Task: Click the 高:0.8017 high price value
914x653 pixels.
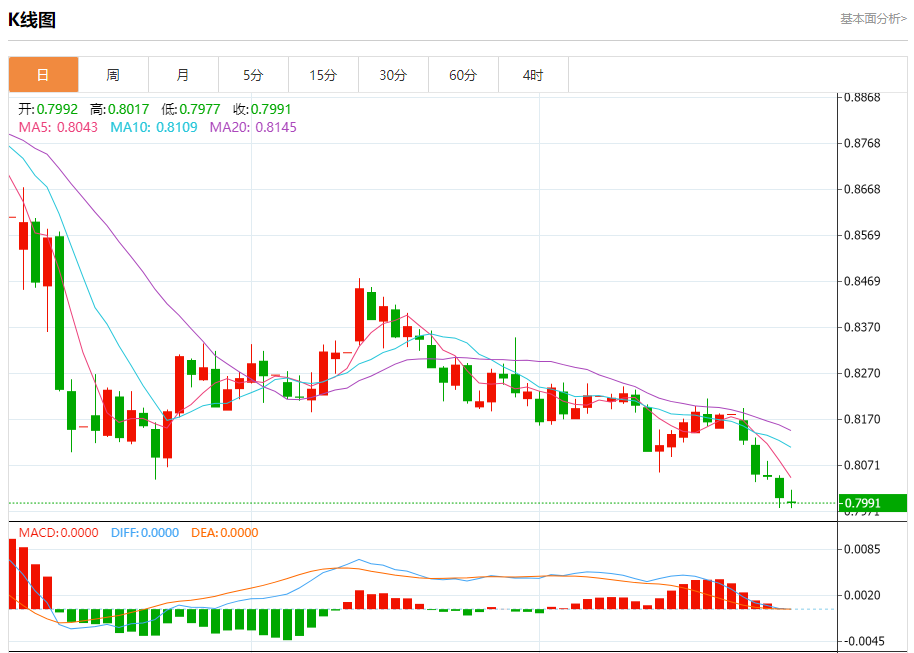Action: tap(119, 109)
